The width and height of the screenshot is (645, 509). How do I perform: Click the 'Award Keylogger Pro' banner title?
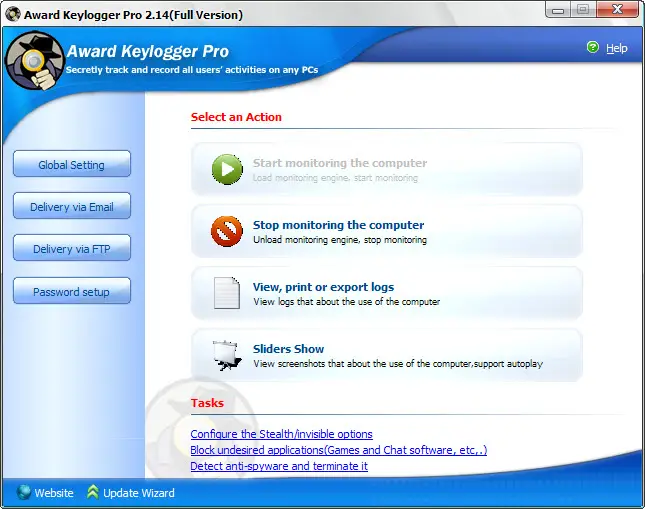tap(148, 51)
